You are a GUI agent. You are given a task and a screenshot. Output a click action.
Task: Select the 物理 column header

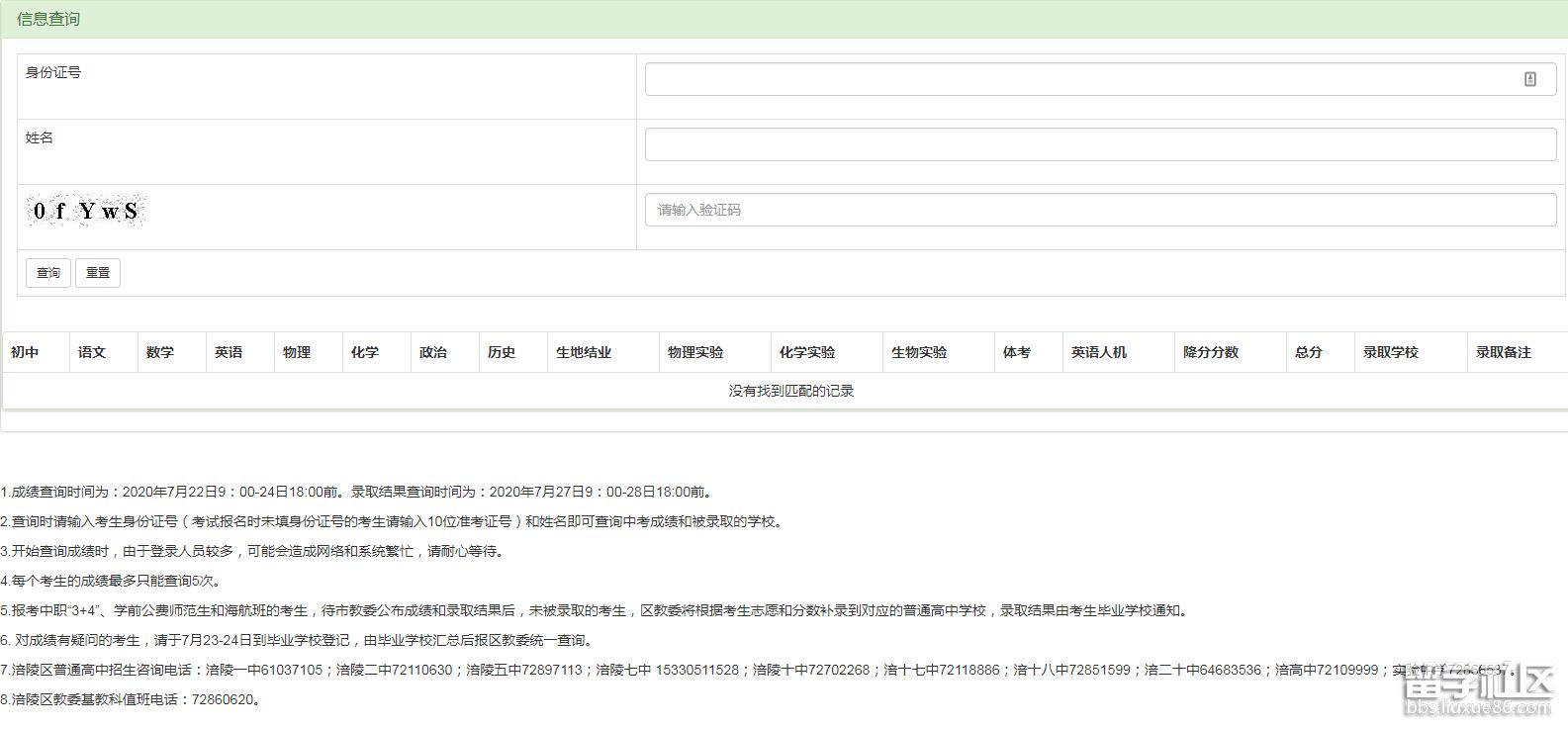coord(297,352)
